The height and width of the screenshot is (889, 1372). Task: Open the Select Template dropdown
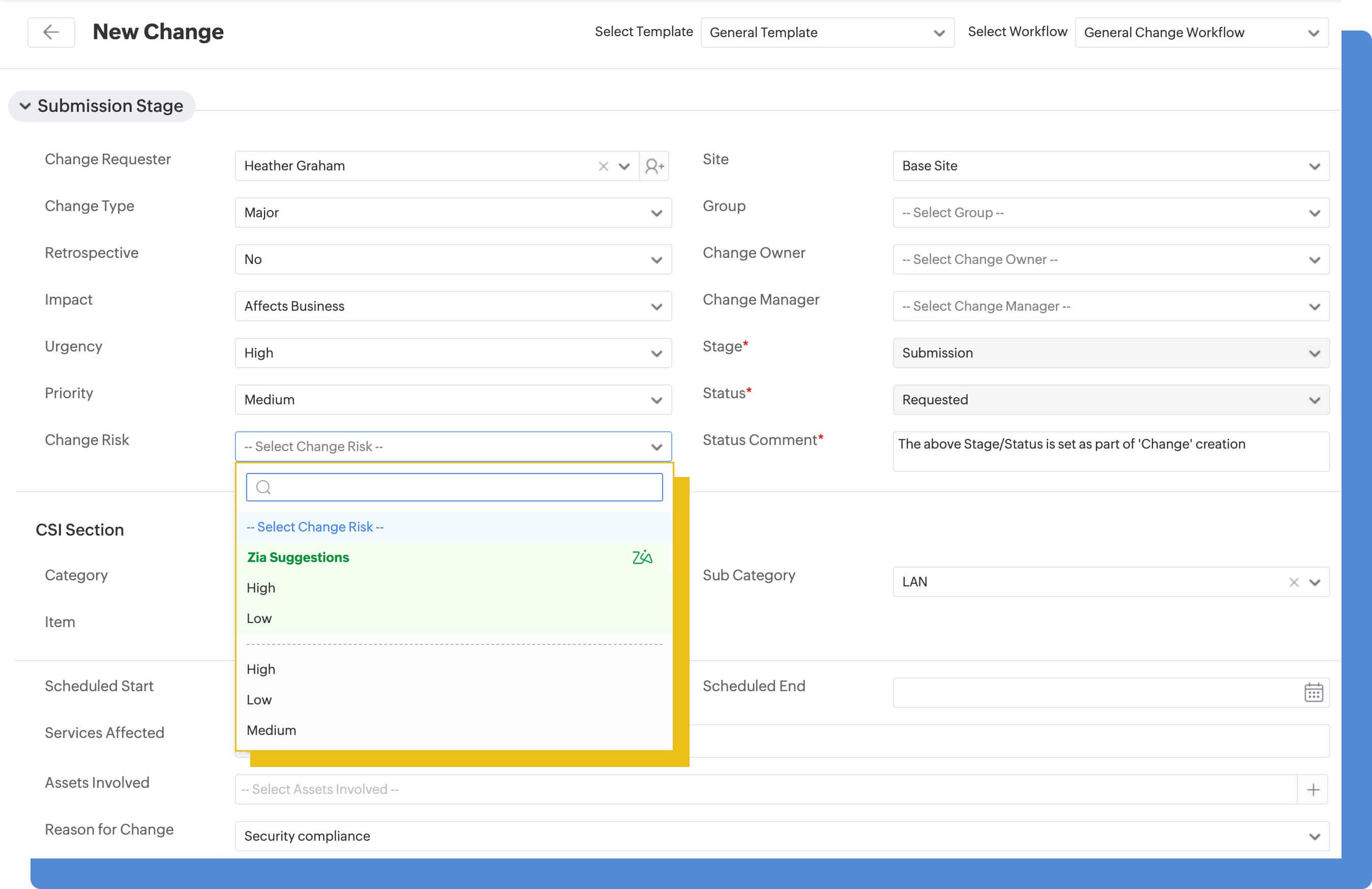(827, 33)
